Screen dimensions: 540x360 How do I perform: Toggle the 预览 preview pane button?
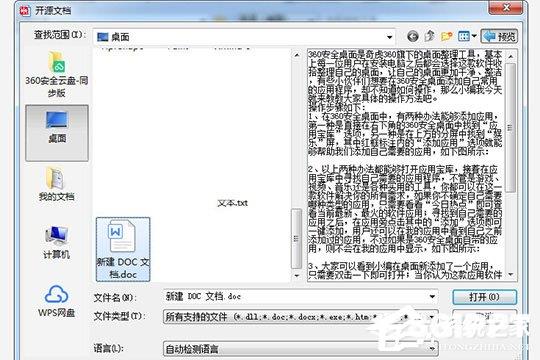click(x=499, y=36)
